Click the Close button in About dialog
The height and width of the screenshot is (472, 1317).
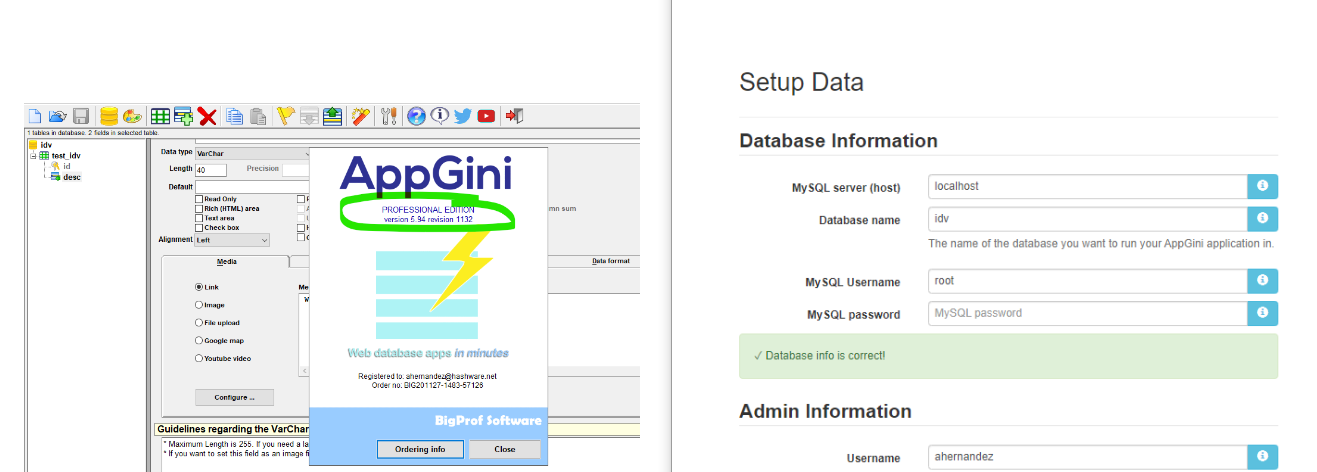click(x=505, y=449)
